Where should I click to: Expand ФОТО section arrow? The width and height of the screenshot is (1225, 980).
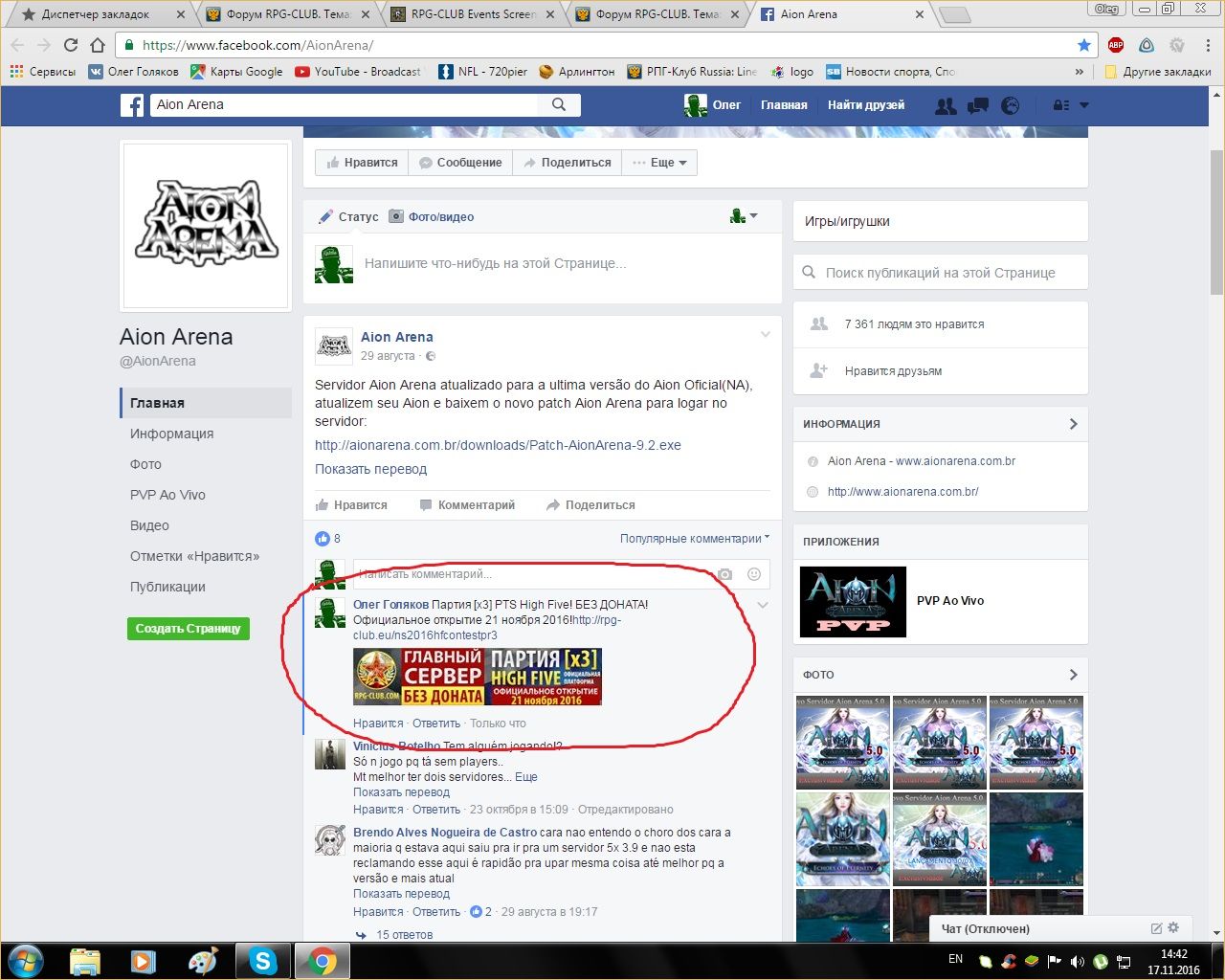pyautogui.click(x=1073, y=675)
